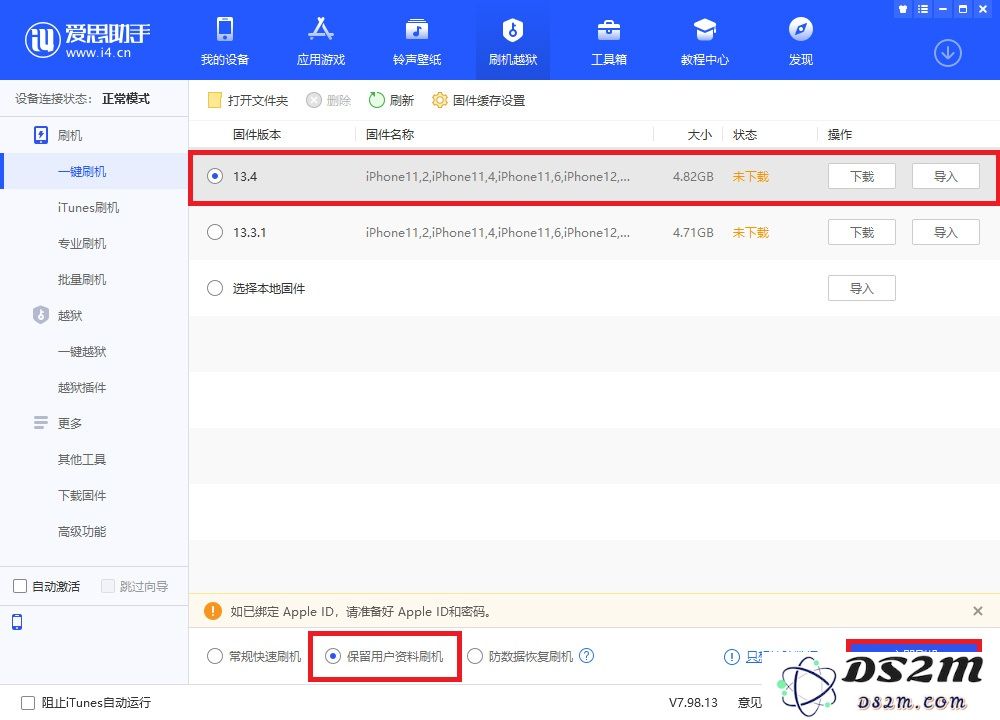Click the 打开文件夹 folder icon
Image resolution: width=1000 pixels, height=720 pixels.
click(x=214, y=100)
